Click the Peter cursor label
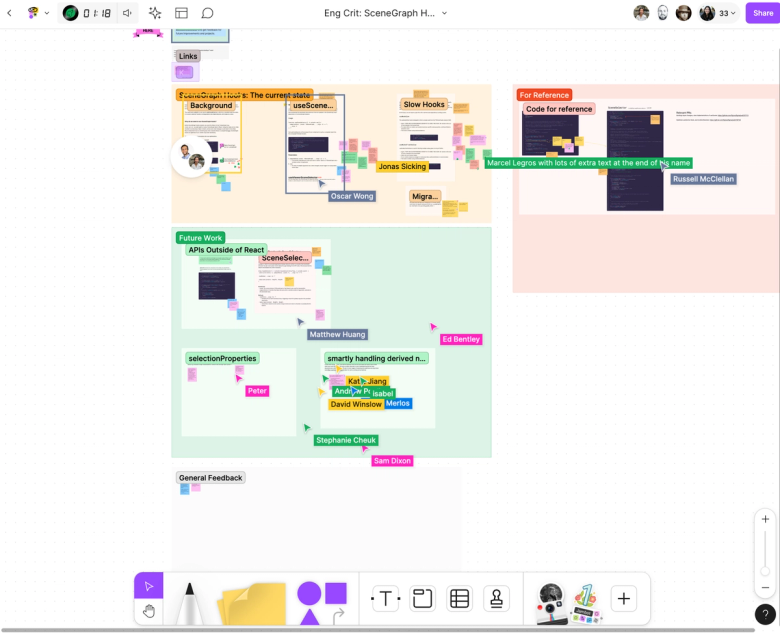The image size is (780, 633). (257, 391)
